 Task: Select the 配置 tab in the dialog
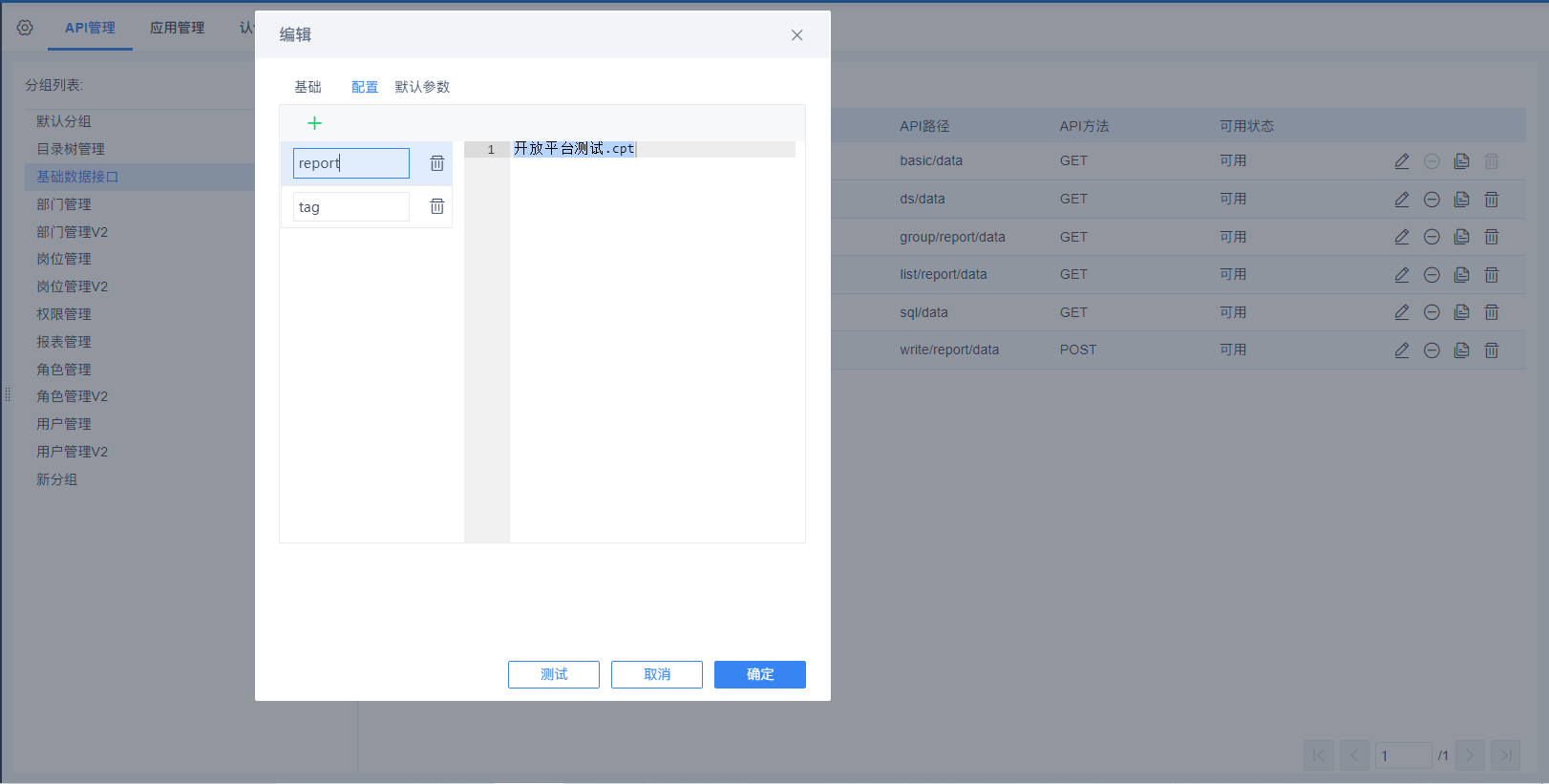tap(365, 87)
